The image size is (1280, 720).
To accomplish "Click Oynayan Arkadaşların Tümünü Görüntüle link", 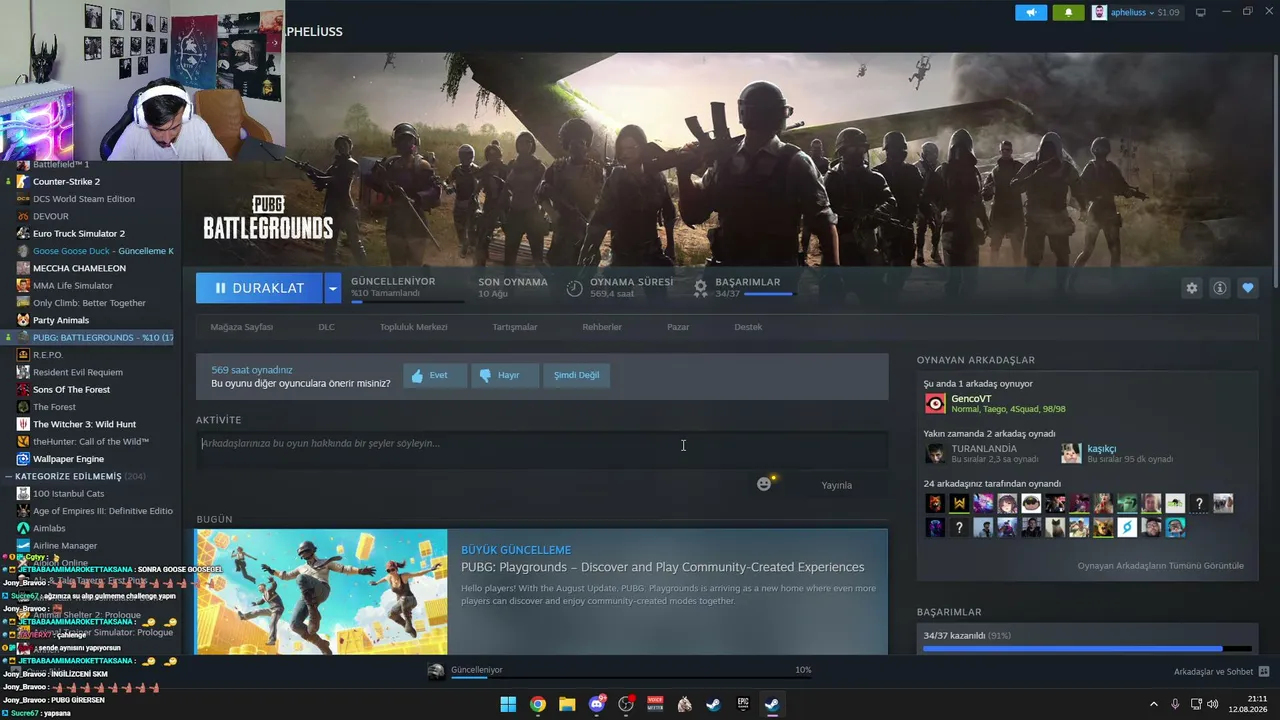I will (1160, 566).
